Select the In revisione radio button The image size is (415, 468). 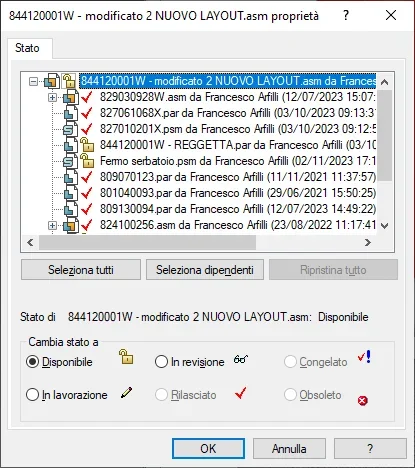click(161, 362)
